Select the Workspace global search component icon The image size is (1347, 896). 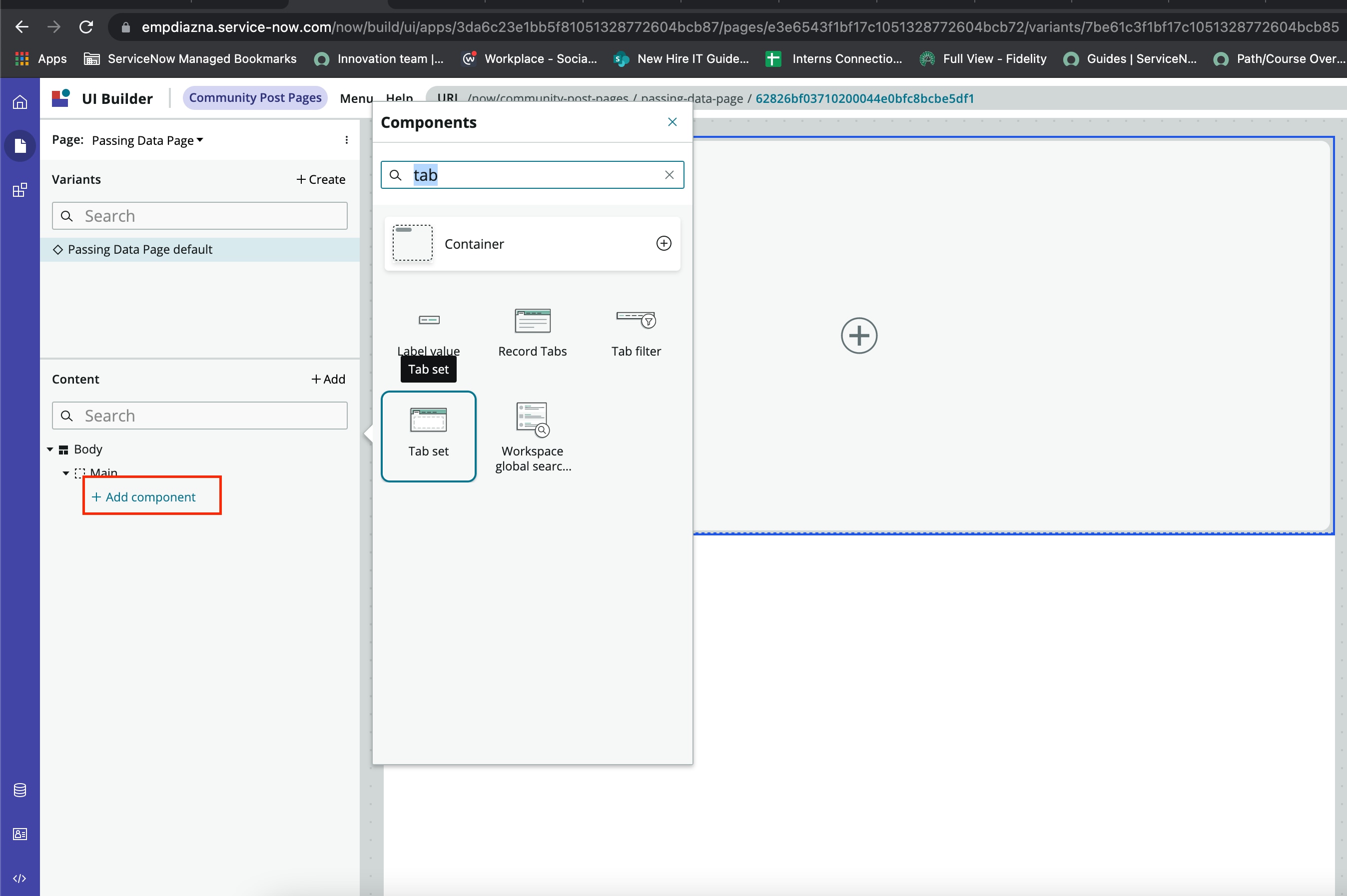point(532,419)
